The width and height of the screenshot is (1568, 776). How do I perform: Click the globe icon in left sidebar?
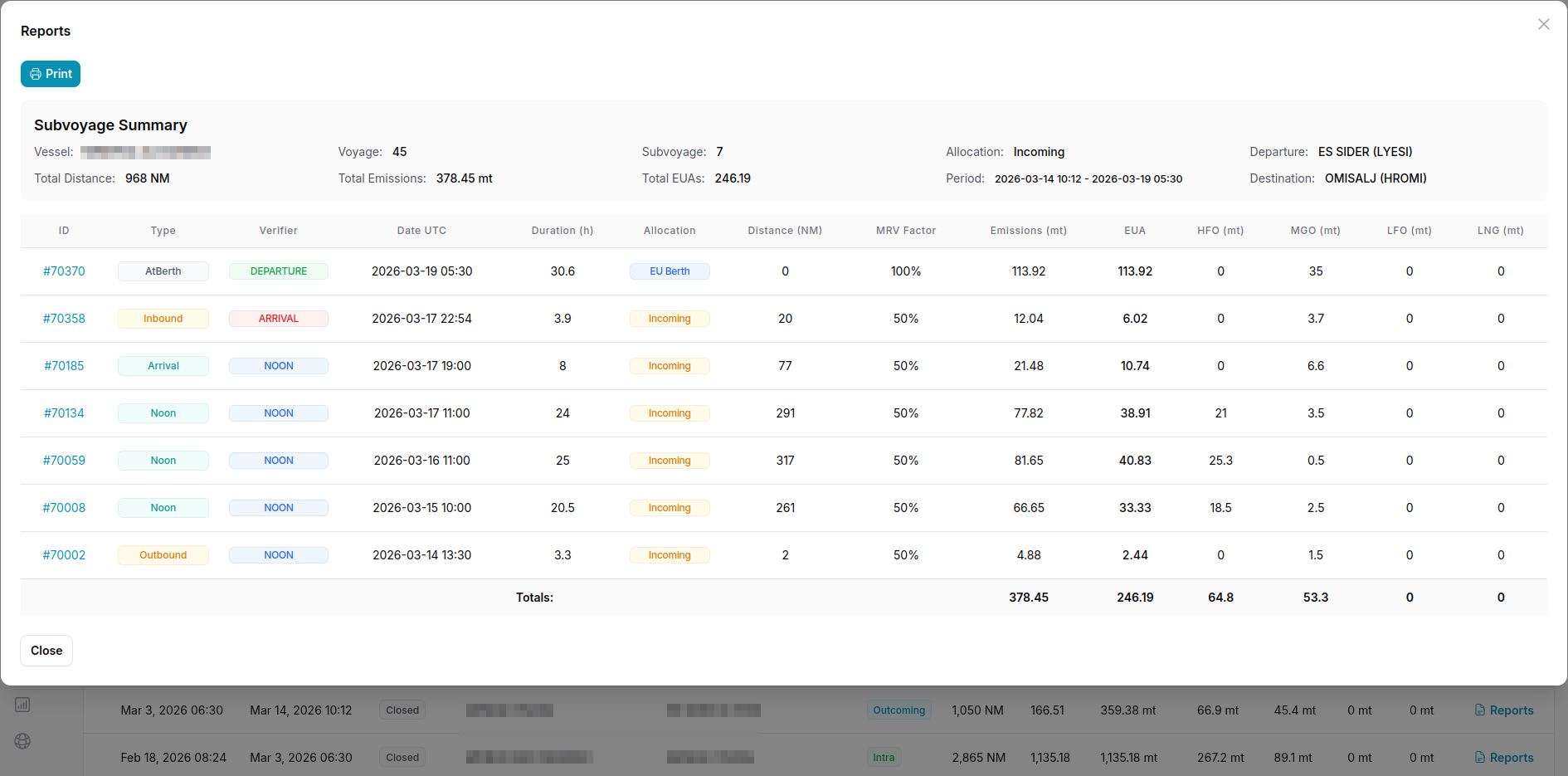(22, 741)
